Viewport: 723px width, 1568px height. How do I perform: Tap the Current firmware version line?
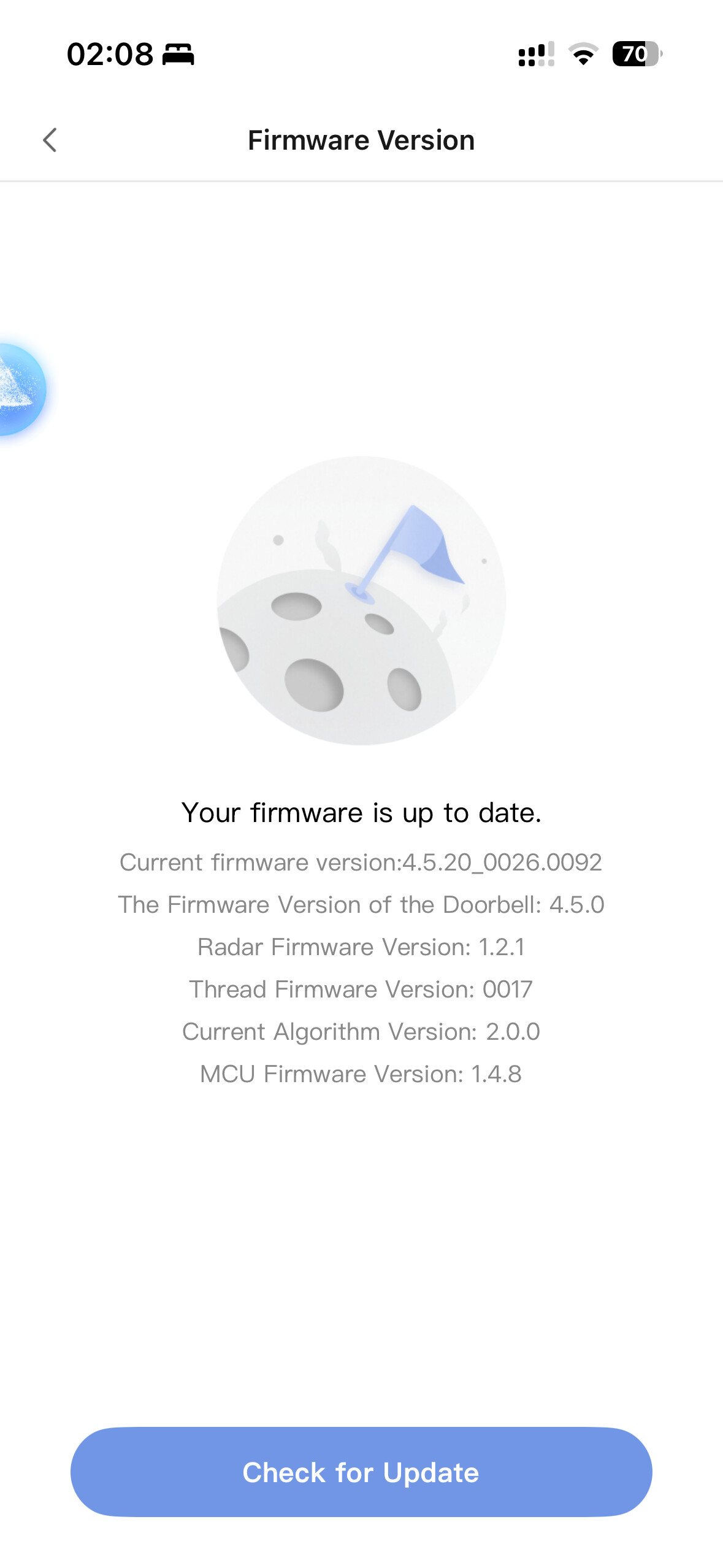click(361, 863)
